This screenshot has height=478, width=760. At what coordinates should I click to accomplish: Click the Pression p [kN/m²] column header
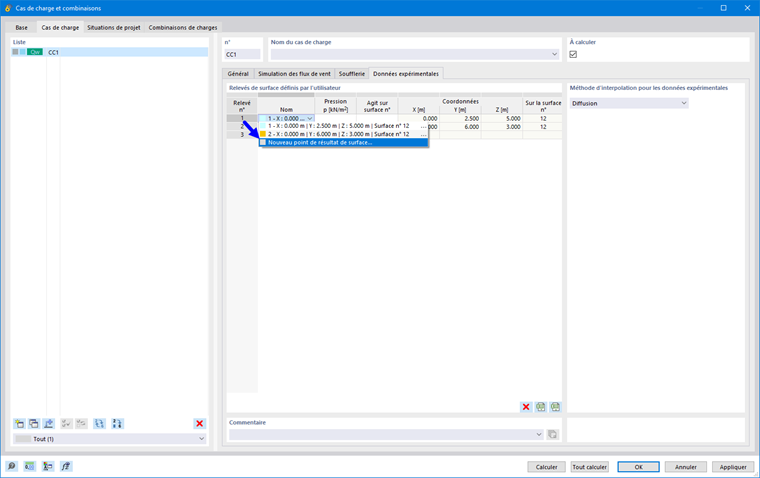335,105
